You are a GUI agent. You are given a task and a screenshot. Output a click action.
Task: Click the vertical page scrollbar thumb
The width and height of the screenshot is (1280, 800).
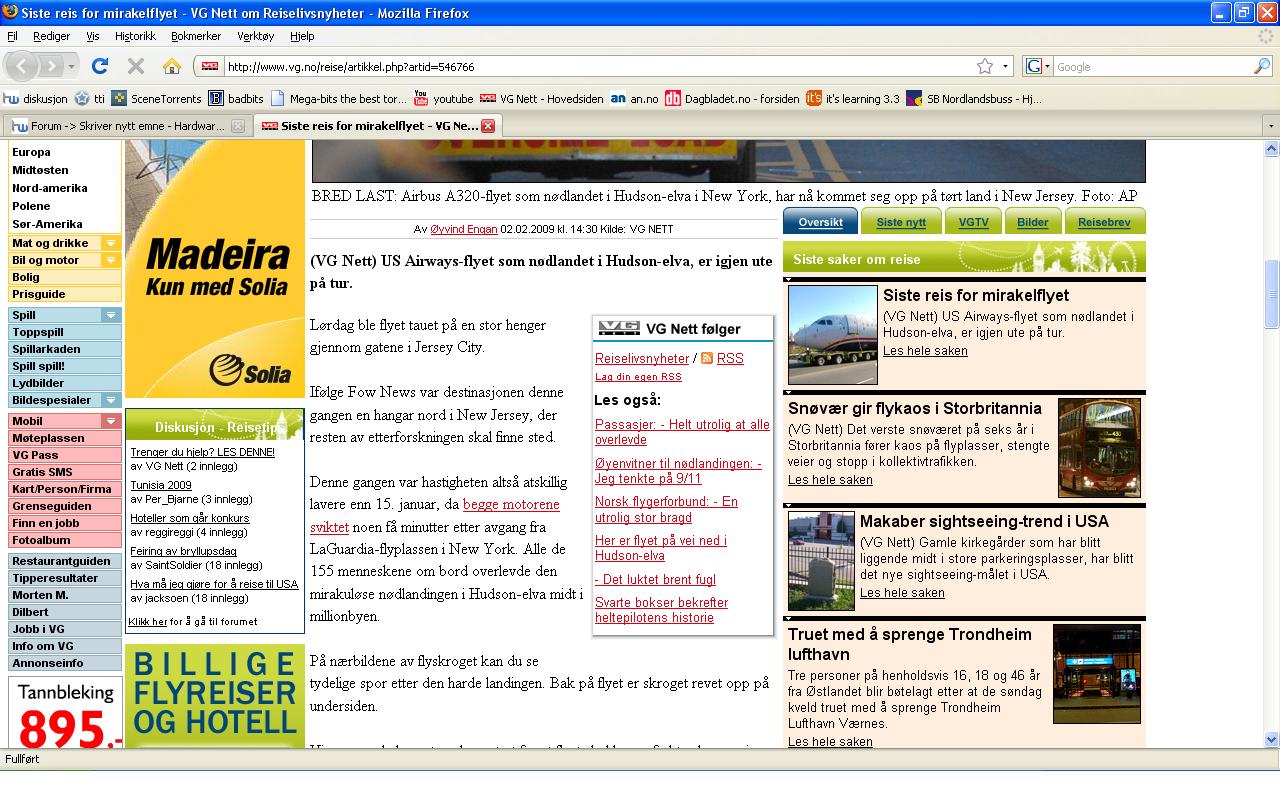(x=1272, y=294)
